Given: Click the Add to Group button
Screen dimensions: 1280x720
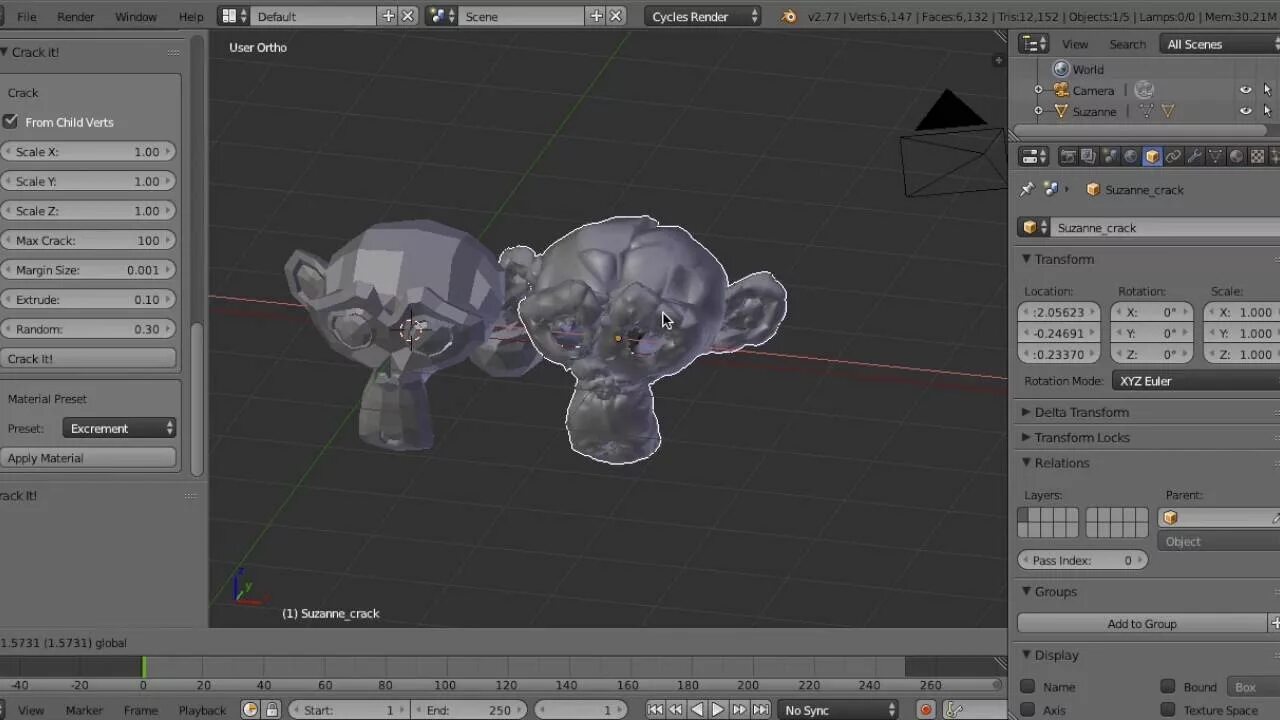Looking at the screenshot, I should (1142, 623).
